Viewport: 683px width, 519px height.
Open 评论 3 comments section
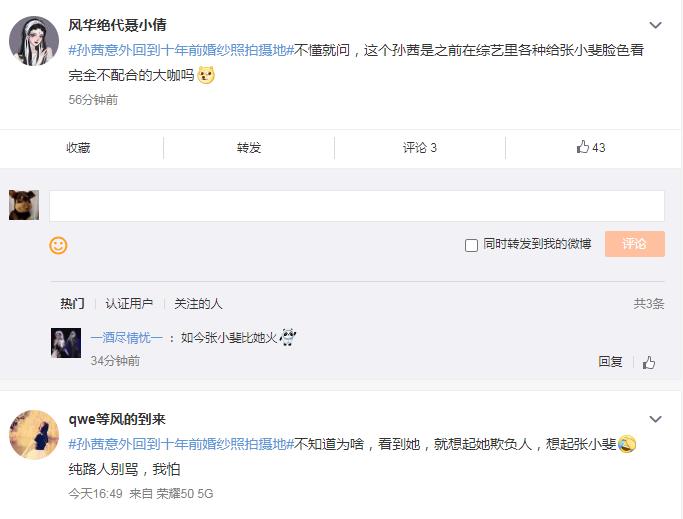tap(420, 147)
